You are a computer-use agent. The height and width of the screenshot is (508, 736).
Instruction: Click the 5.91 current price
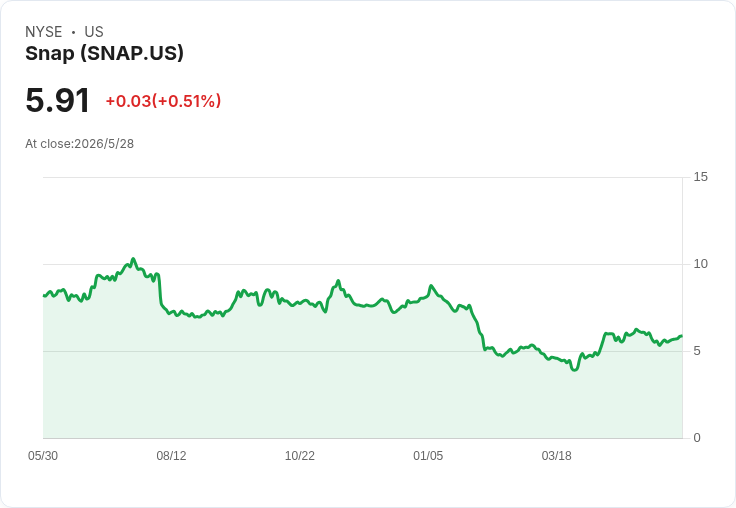tap(57, 100)
